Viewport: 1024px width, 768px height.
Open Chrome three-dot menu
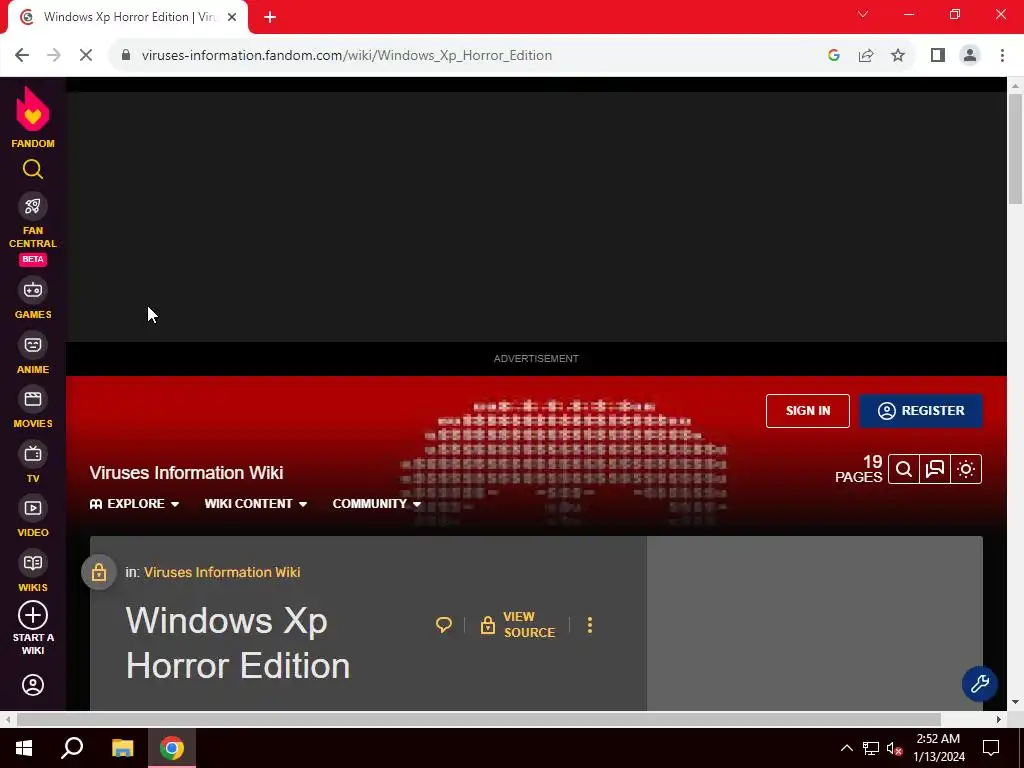[1002, 56]
